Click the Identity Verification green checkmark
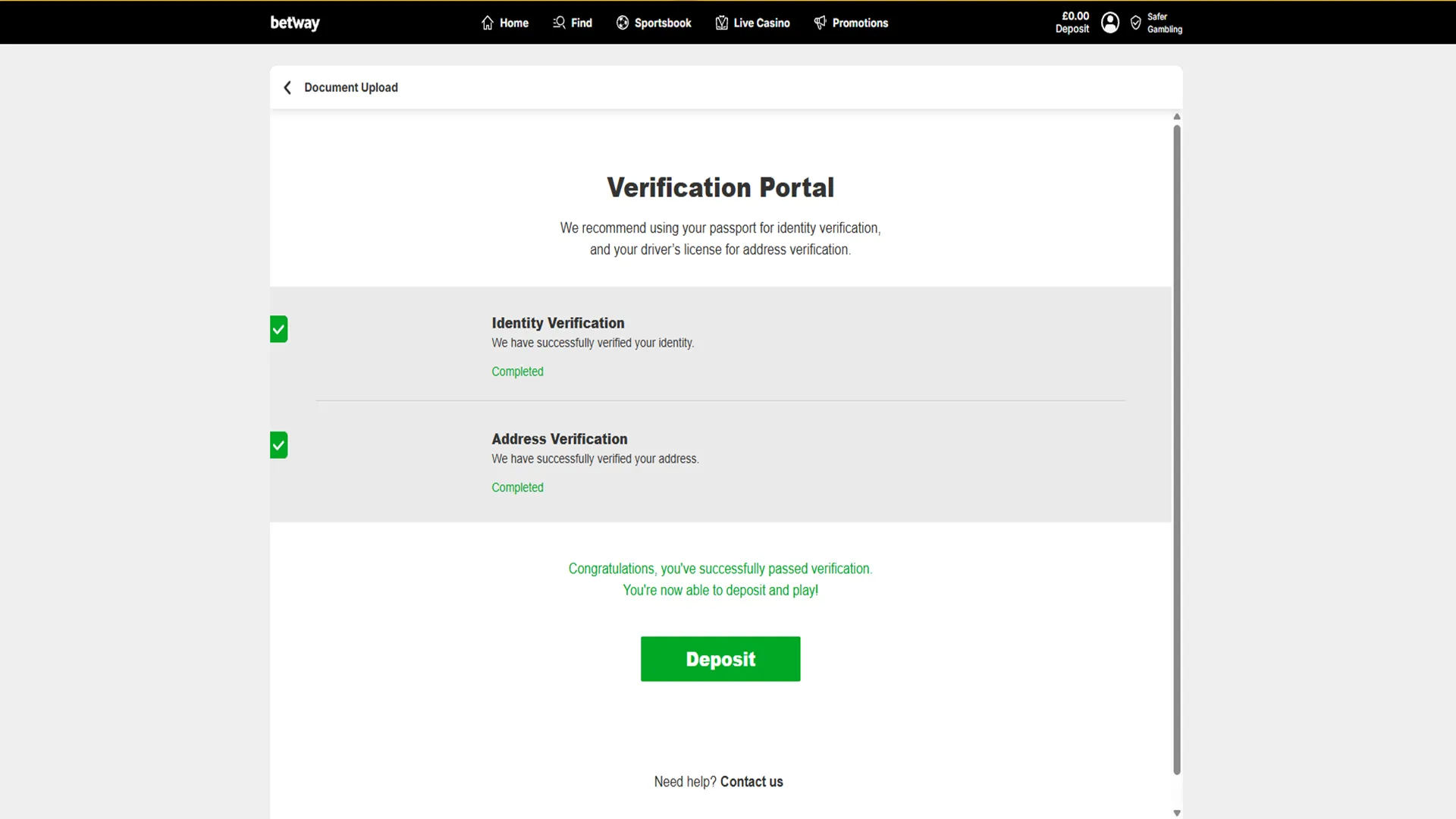1456x819 pixels. coord(278,329)
